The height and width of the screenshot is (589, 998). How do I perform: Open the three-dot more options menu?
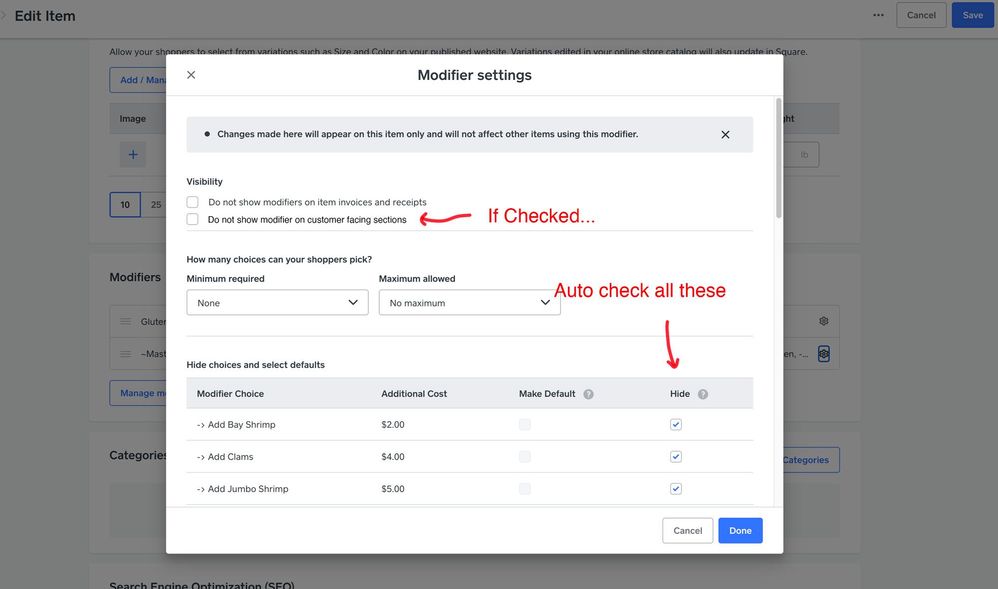(878, 15)
